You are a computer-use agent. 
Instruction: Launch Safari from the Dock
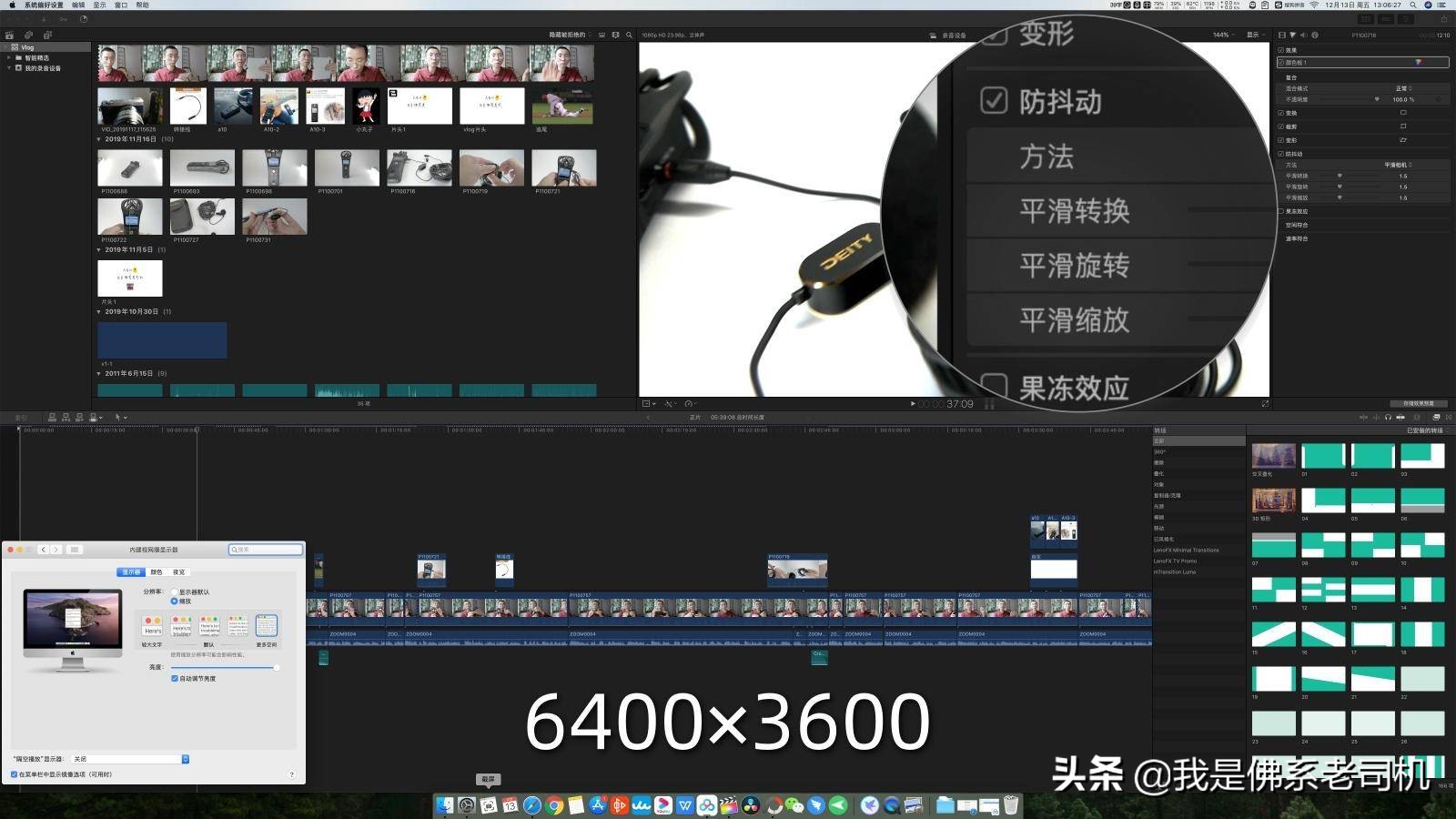pos(531,805)
